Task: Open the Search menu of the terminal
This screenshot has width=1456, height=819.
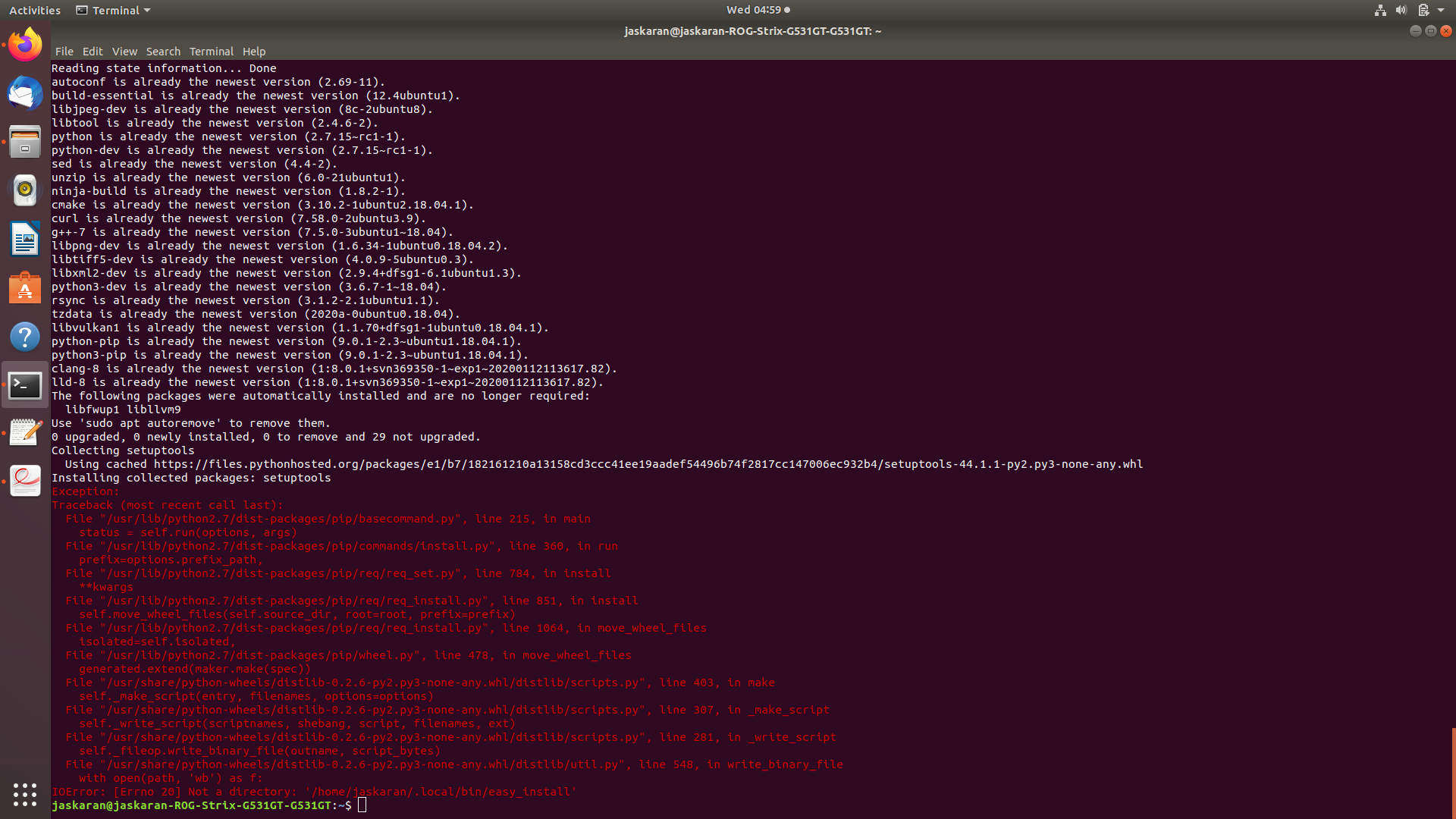Action: [x=163, y=51]
